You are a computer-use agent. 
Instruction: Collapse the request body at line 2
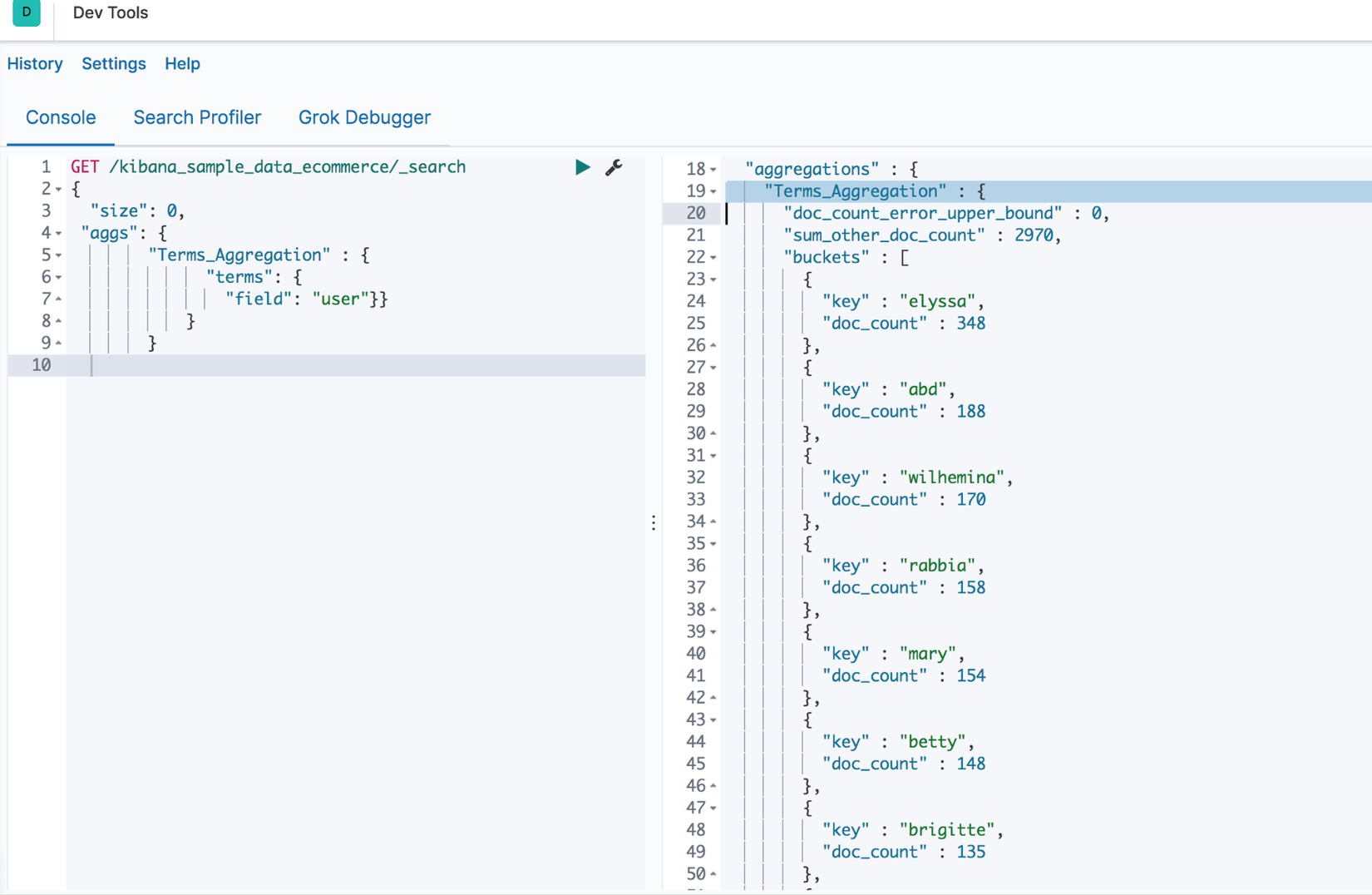58,190
